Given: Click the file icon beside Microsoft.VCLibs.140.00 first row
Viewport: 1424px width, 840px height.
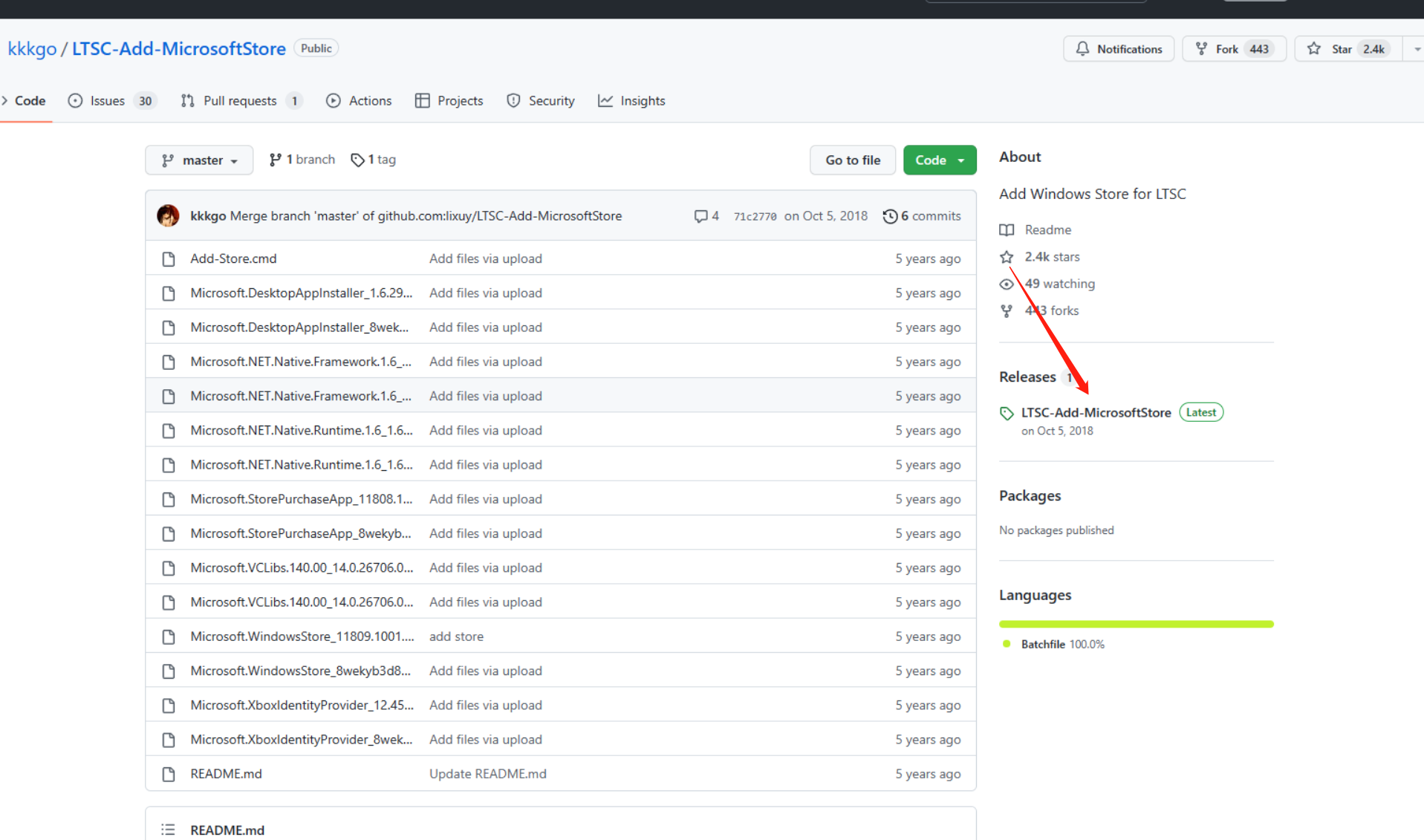Looking at the screenshot, I should coord(169,568).
